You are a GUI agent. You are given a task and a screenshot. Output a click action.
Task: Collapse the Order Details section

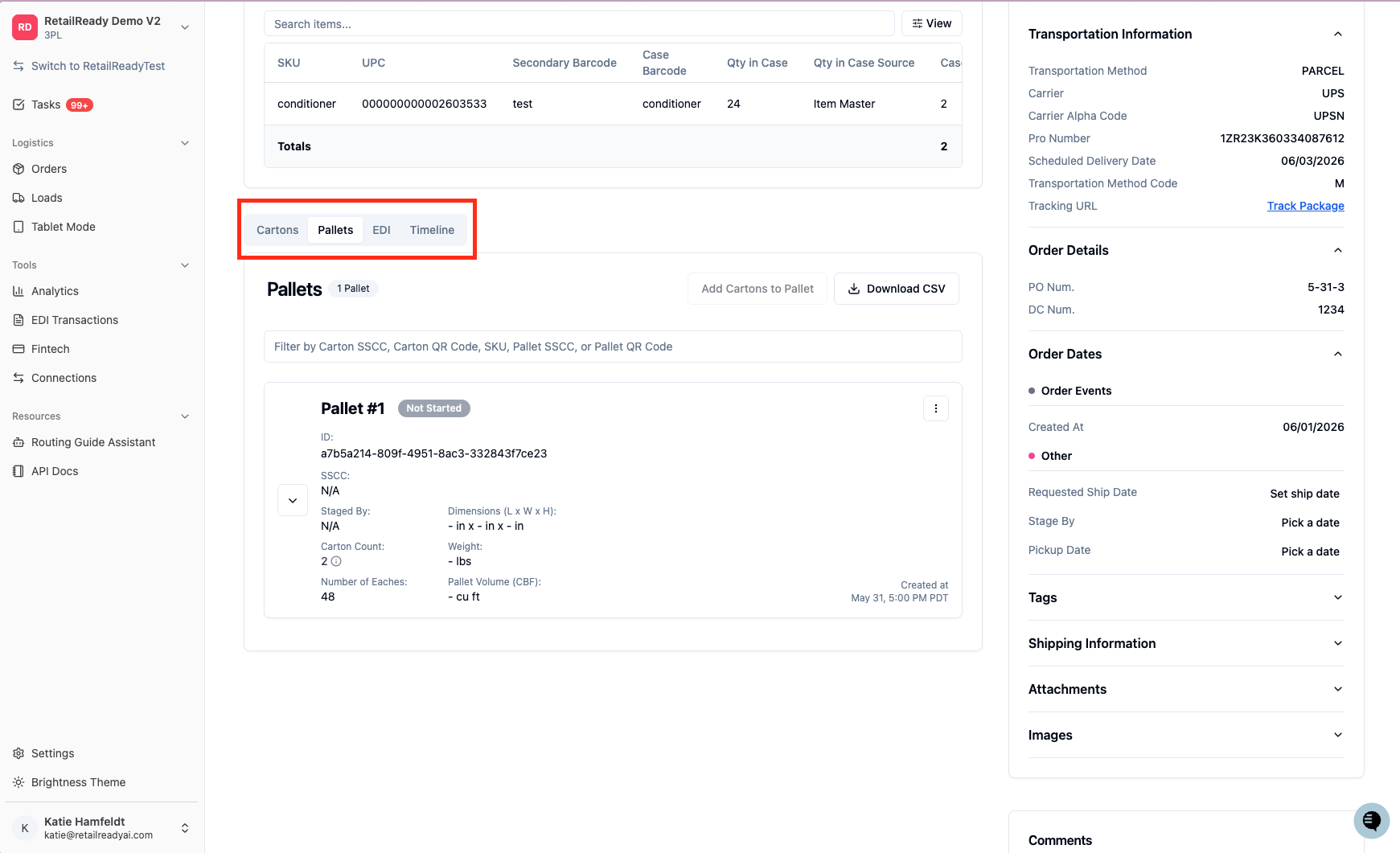[x=1338, y=250]
